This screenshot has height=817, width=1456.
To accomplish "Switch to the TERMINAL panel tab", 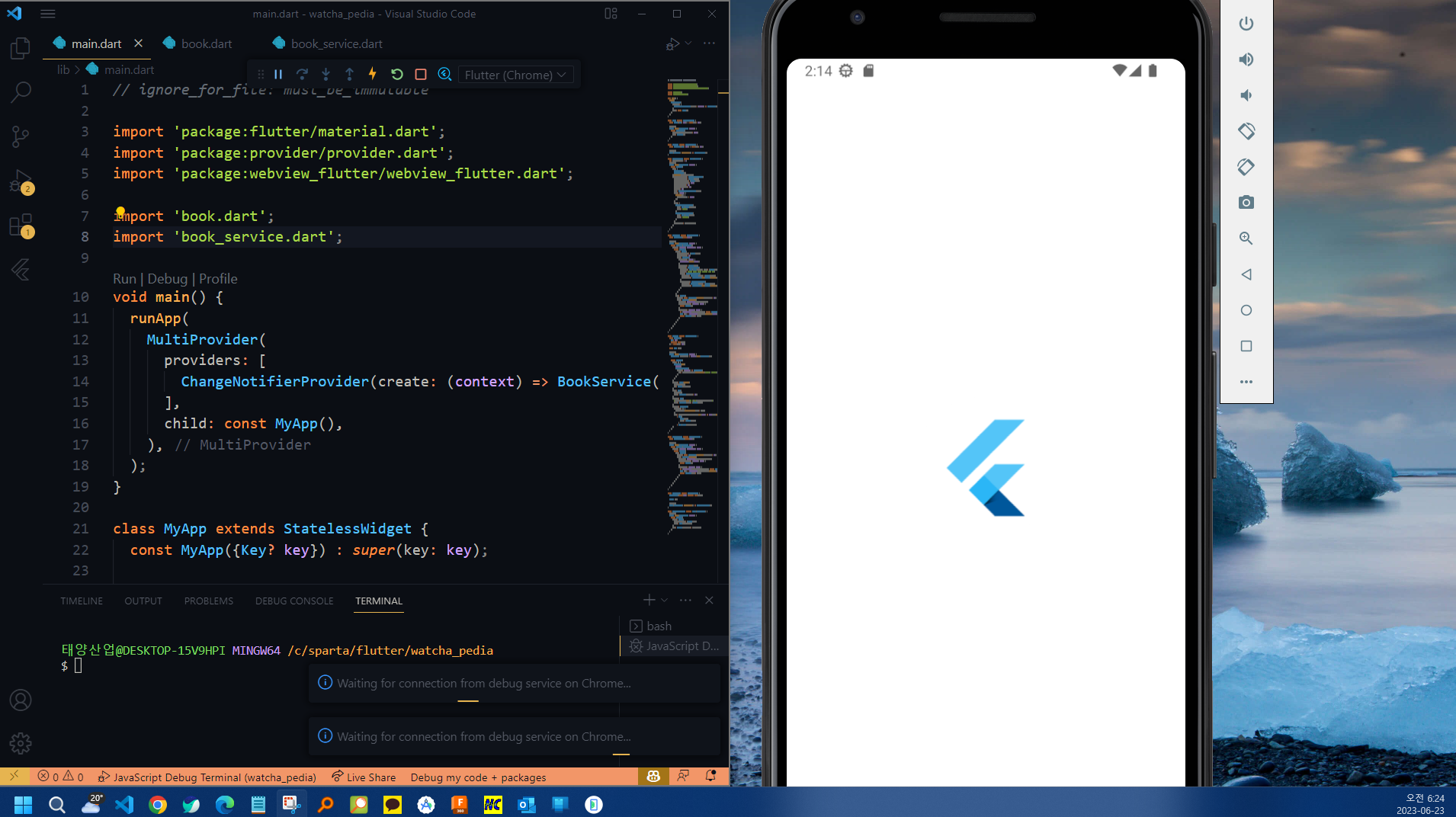I will (379, 601).
